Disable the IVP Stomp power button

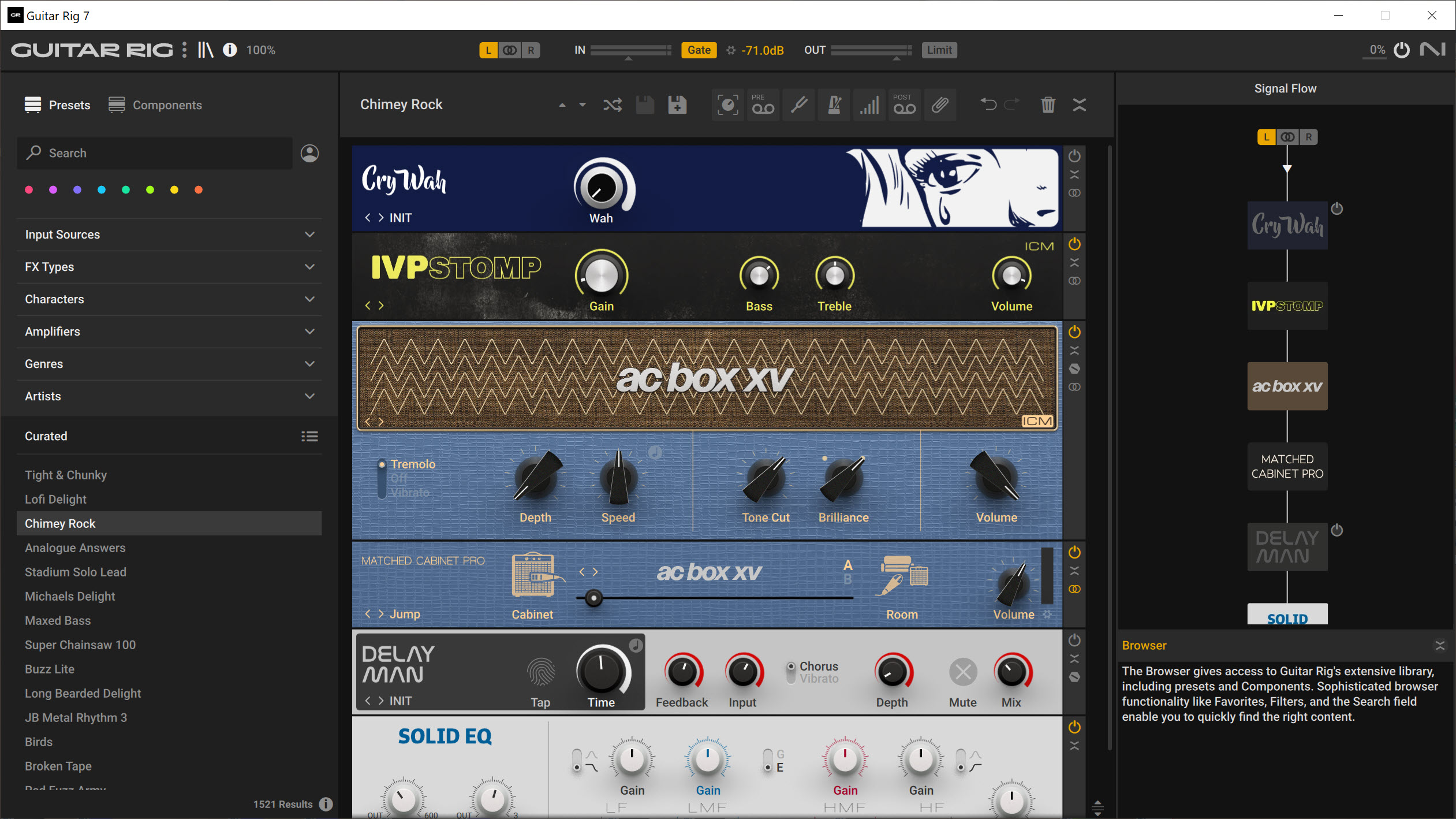[1074, 244]
